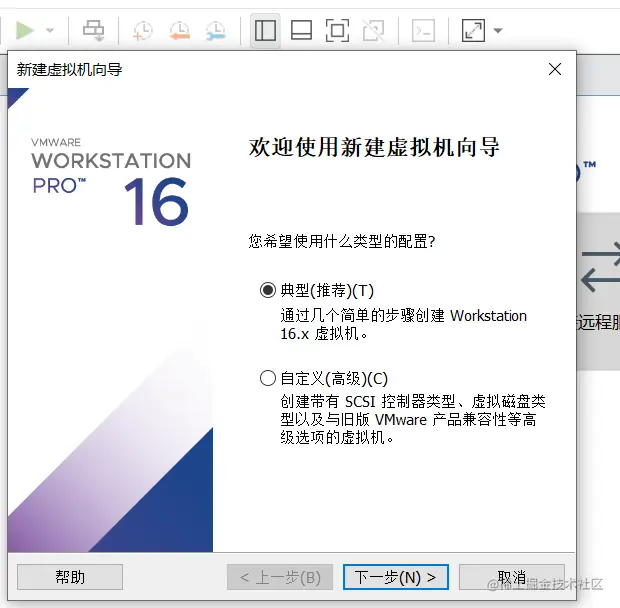Click the 欢迎使用新建虚拟机向导 heading text

tap(374, 147)
